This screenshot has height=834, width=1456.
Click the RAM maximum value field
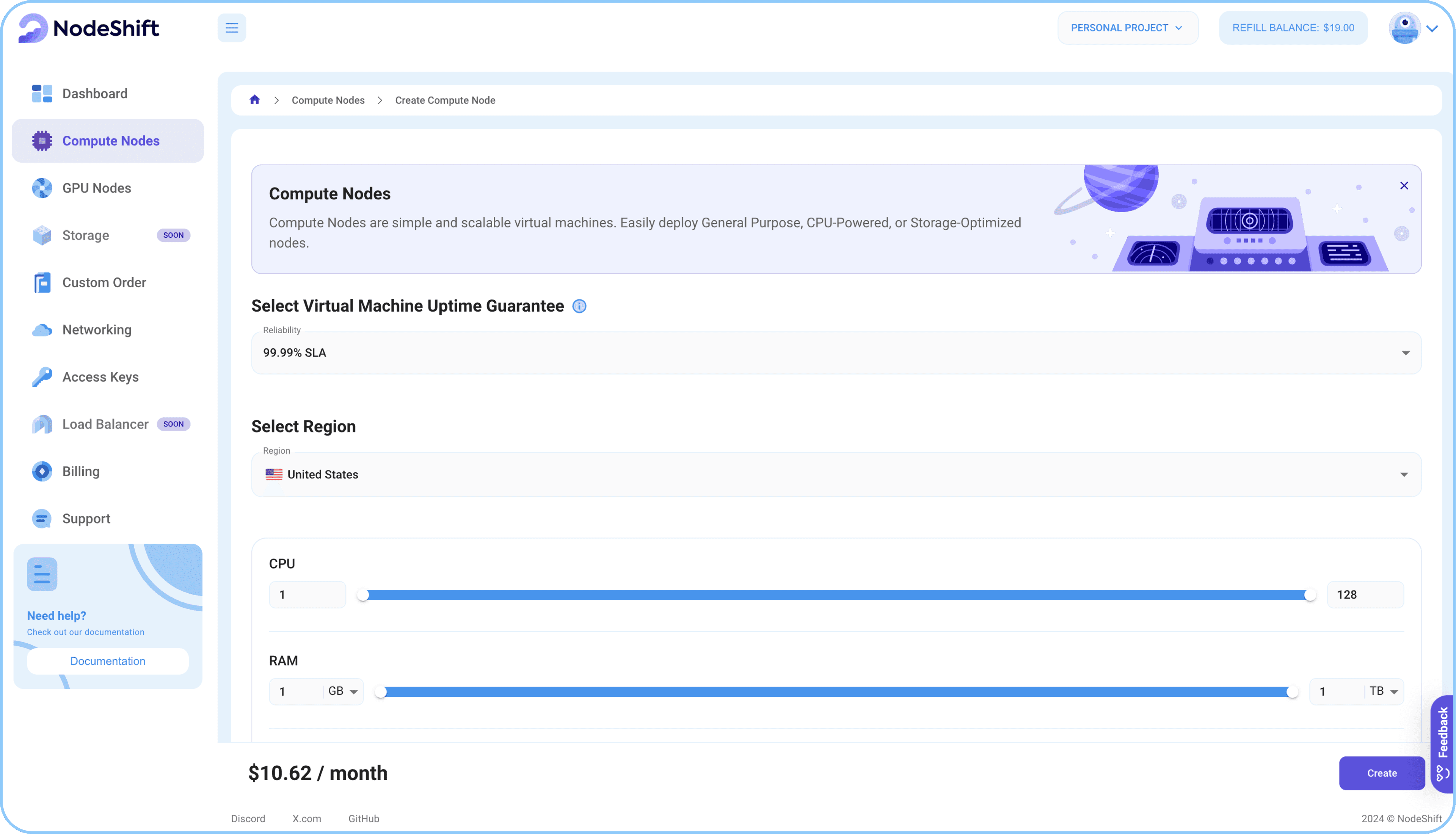(1337, 691)
